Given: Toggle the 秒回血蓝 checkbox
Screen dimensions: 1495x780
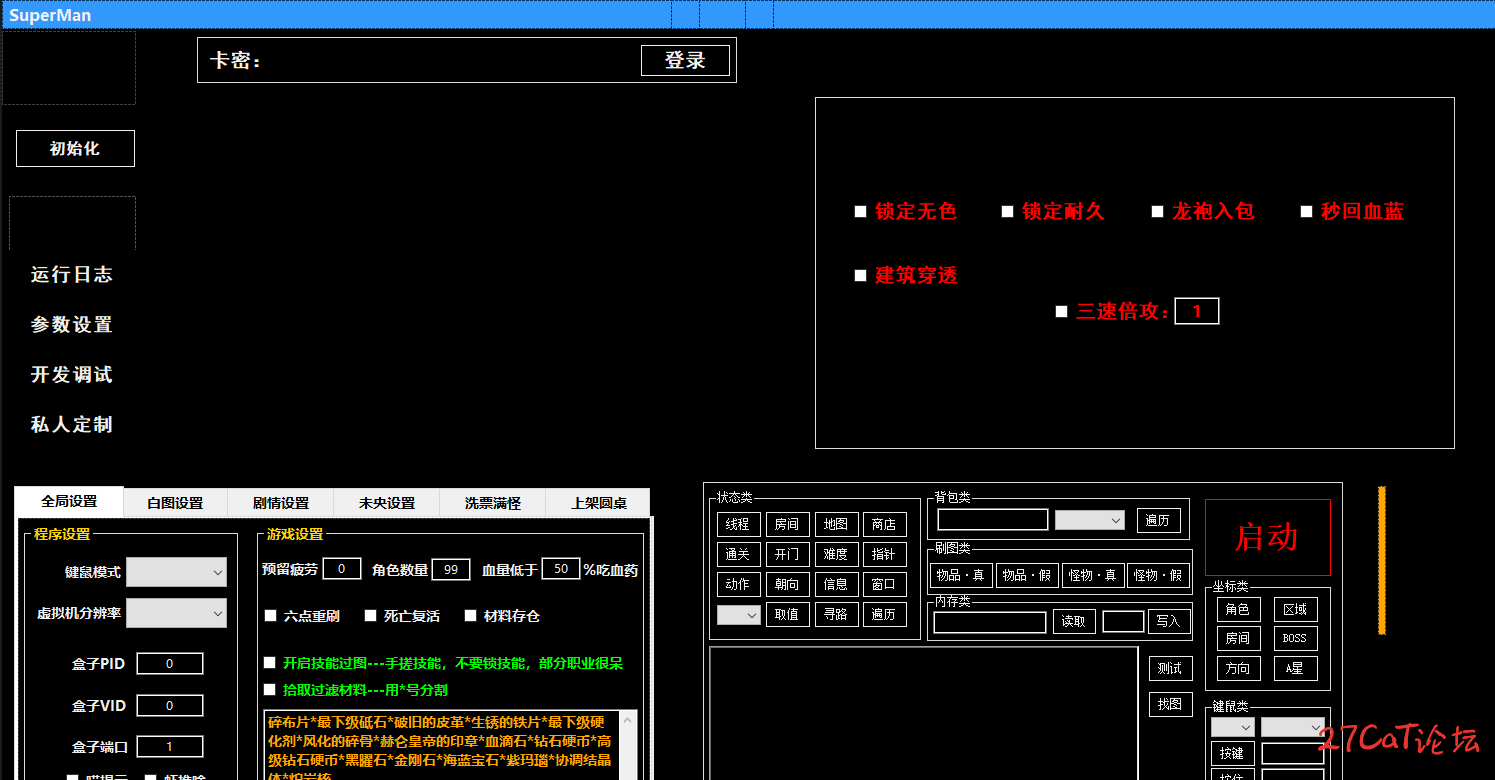Looking at the screenshot, I should (x=1306, y=212).
